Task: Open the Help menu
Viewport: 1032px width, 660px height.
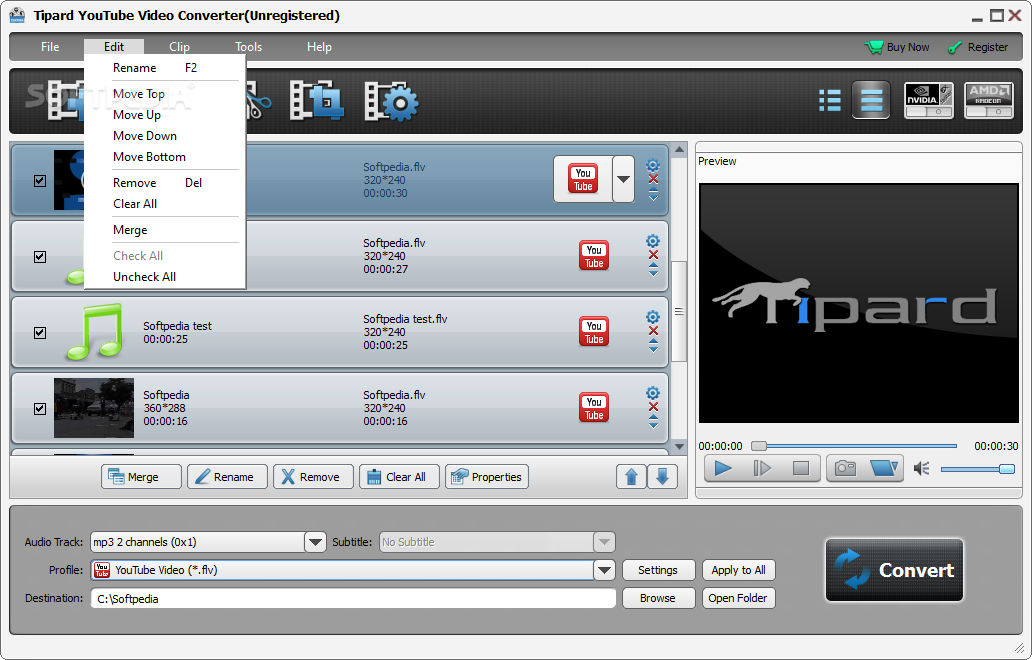Action: pyautogui.click(x=319, y=47)
